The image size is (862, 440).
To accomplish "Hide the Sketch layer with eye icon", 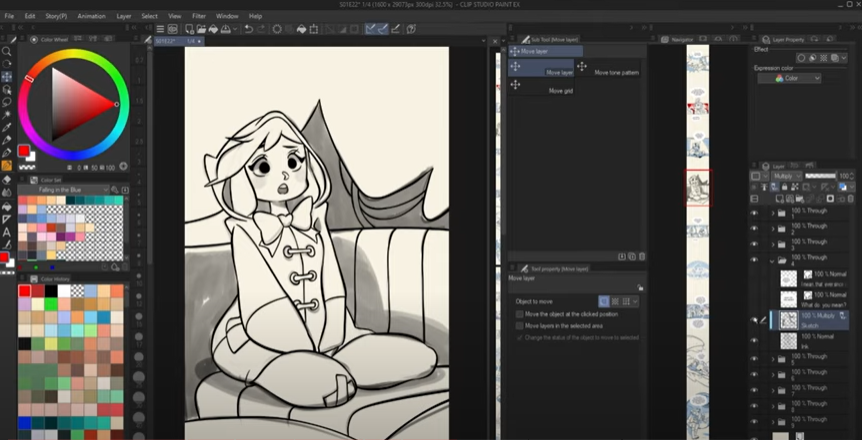I will click(x=754, y=320).
